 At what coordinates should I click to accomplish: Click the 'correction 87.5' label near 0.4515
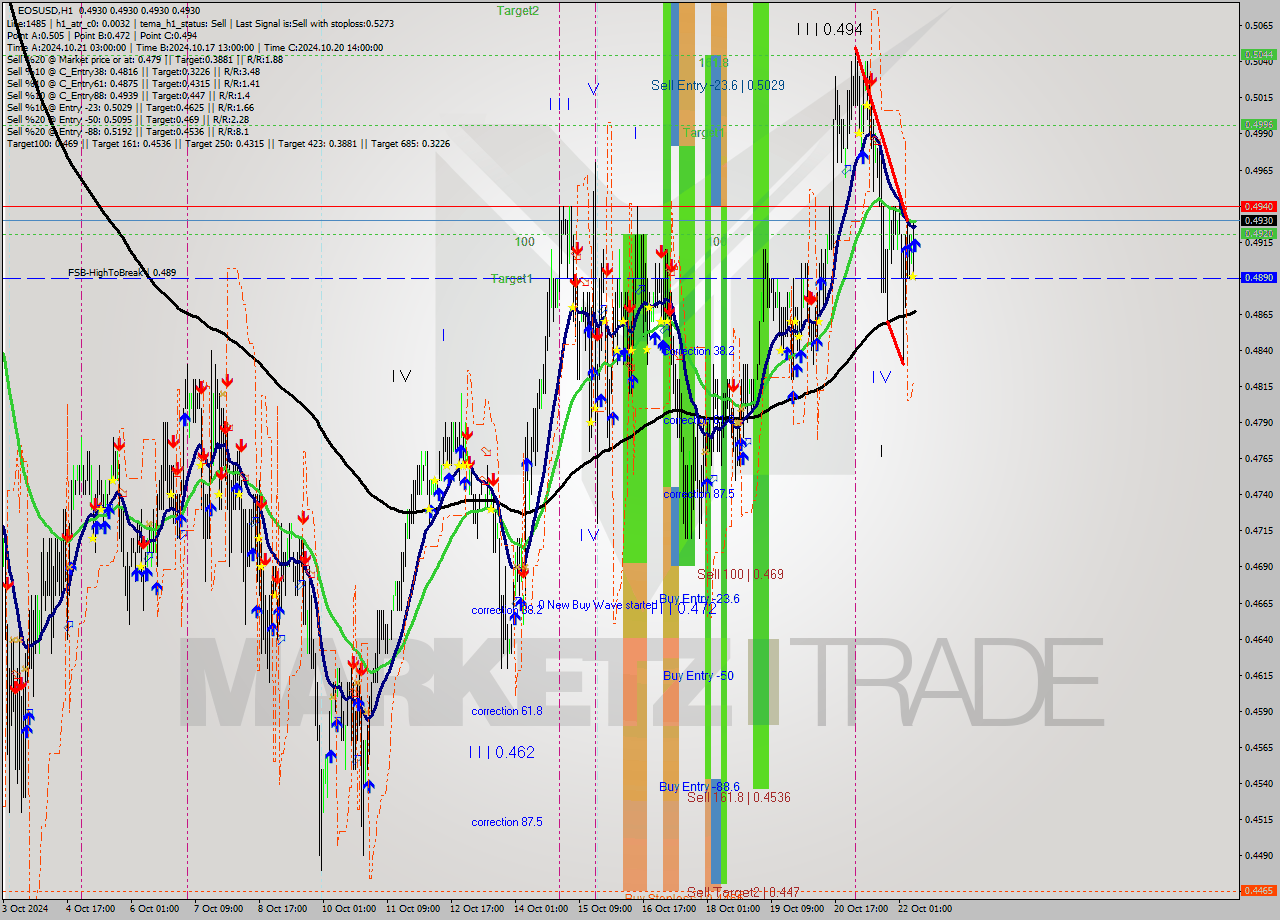(507, 822)
